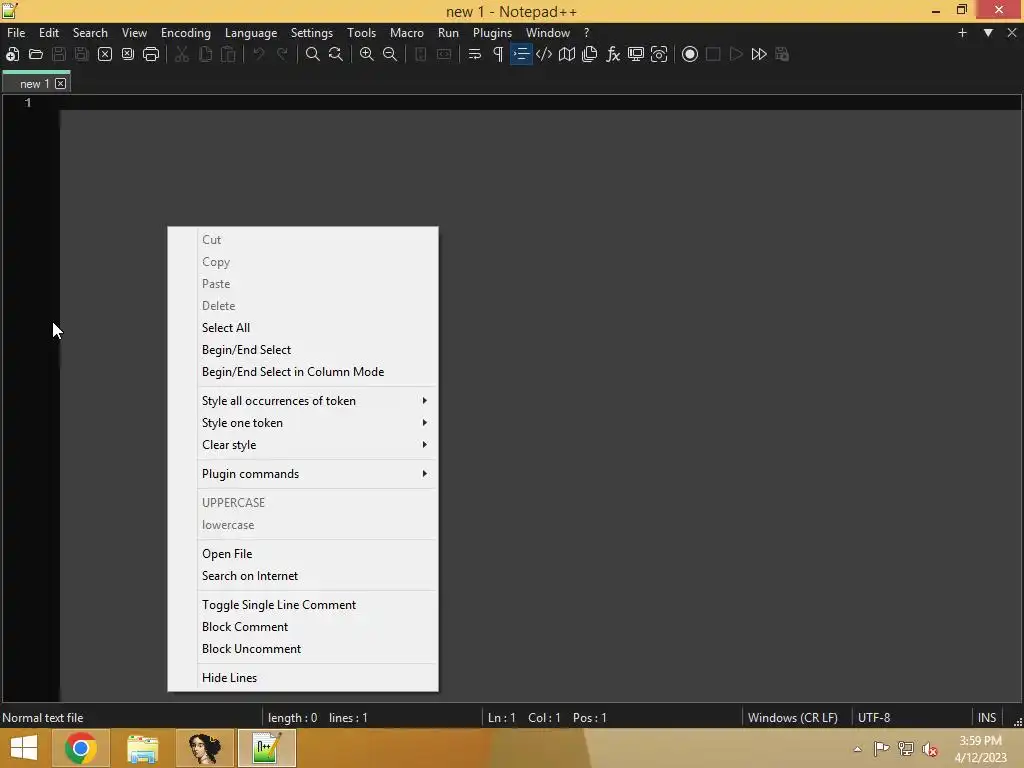Open the Encoding menu
Image resolution: width=1024 pixels, height=768 pixels.
pyautogui.click(x=185, y=33)
